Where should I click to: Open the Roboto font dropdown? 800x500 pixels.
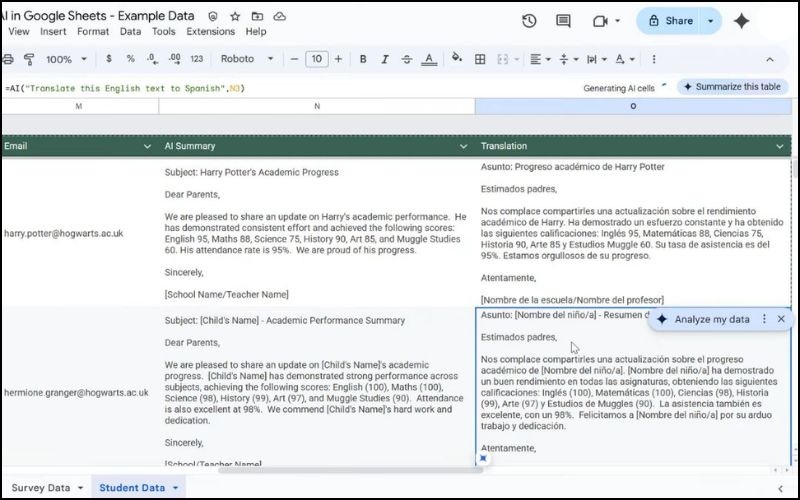pyautogui.click(x=248, y=59)
